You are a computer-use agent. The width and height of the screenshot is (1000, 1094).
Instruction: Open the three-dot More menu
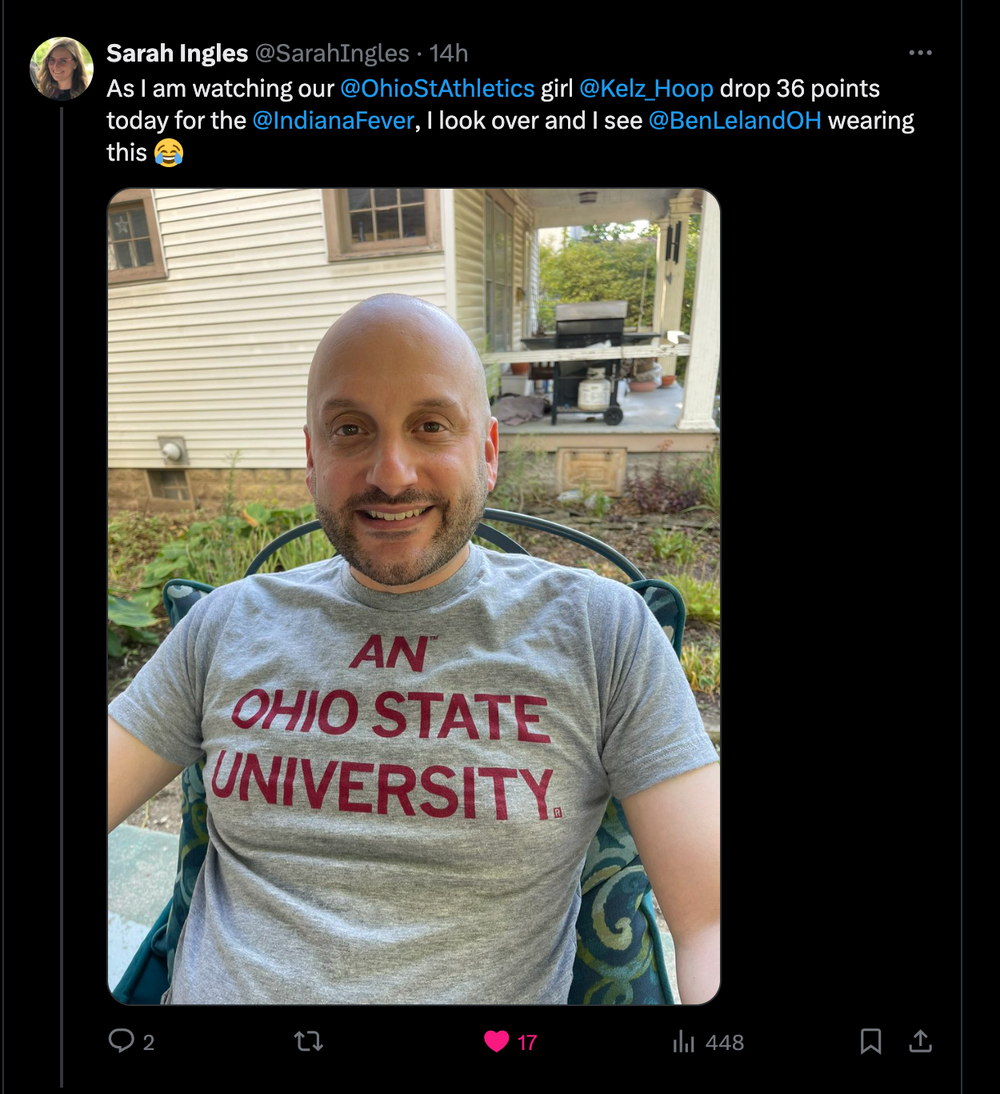920,53
